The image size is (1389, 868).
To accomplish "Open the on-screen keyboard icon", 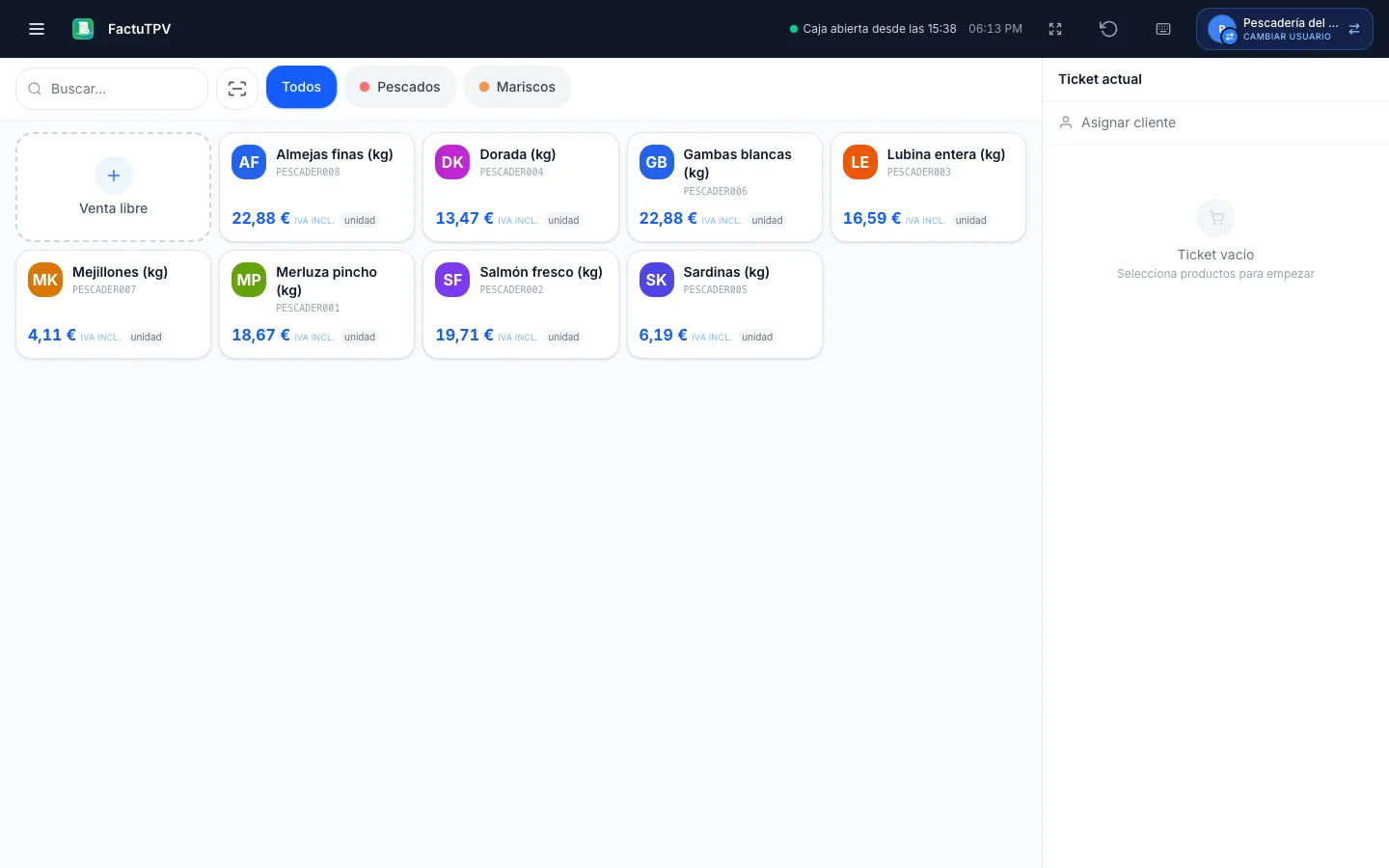I will coord(1163,29).
